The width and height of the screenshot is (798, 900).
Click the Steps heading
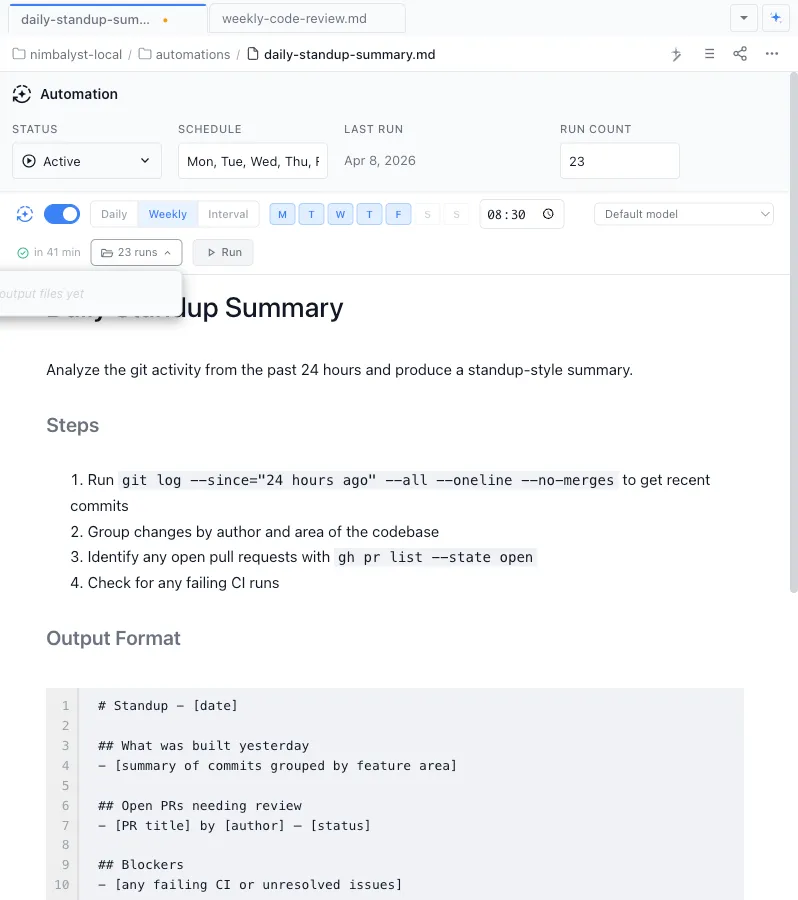click(x=72, y=425)
